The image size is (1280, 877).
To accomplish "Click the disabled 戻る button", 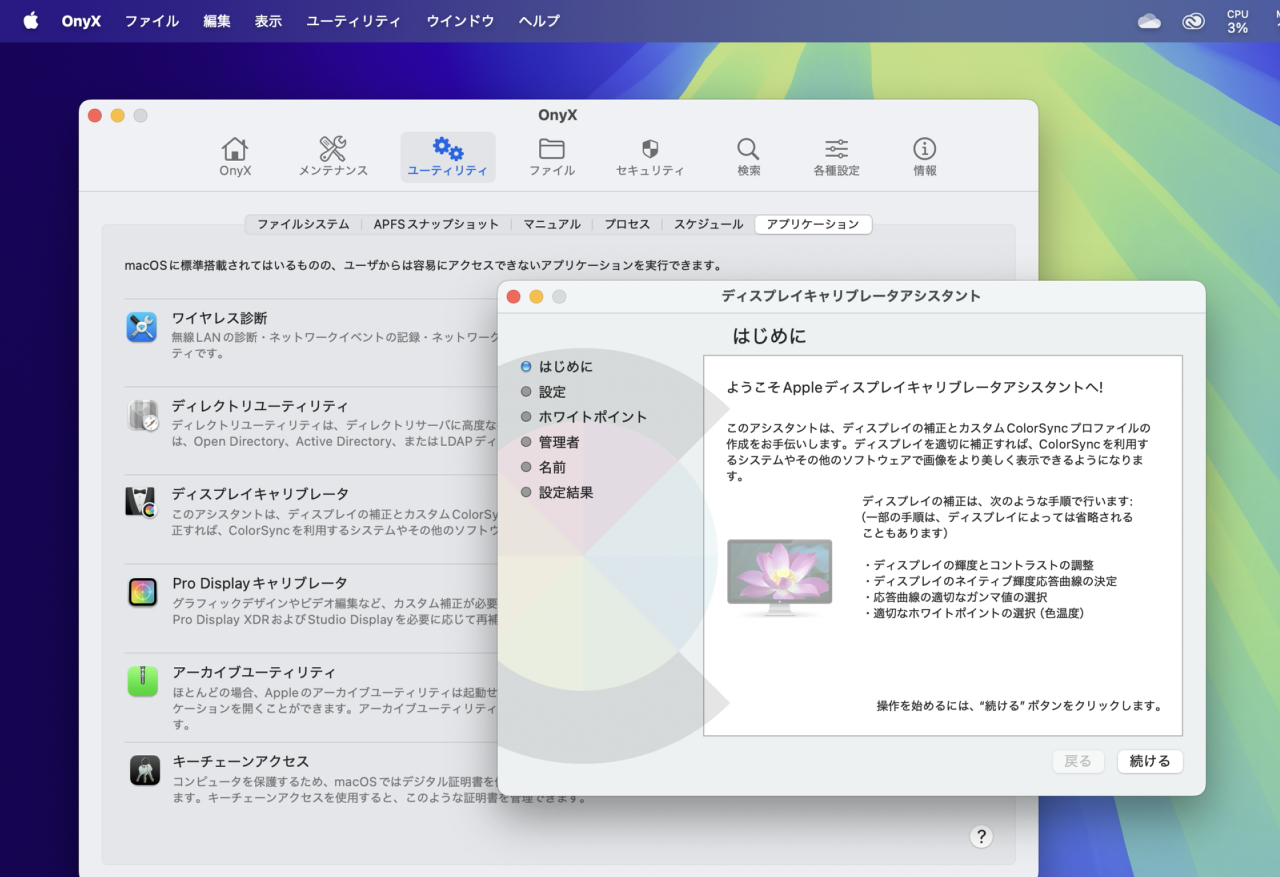I will pyautogui.click(x=1078, y=761).
